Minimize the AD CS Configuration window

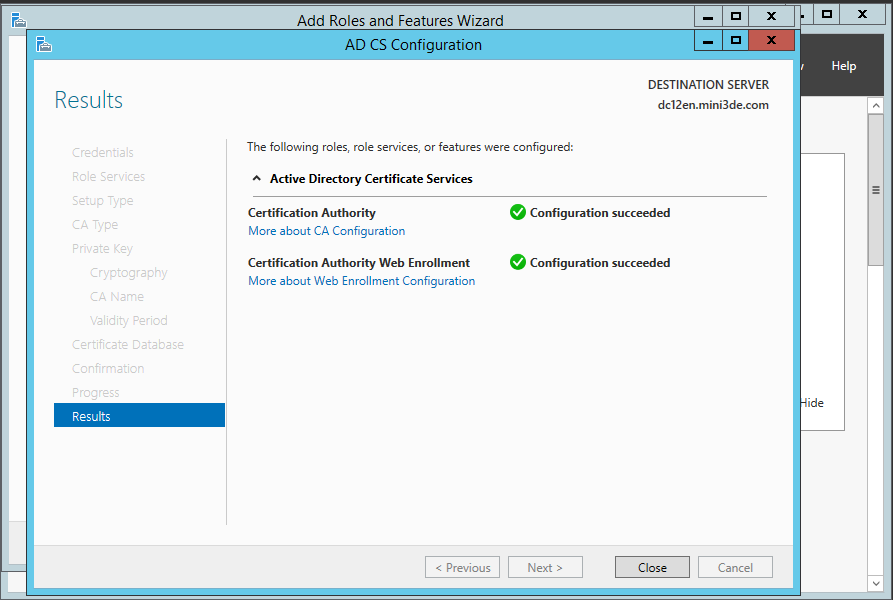708,41
